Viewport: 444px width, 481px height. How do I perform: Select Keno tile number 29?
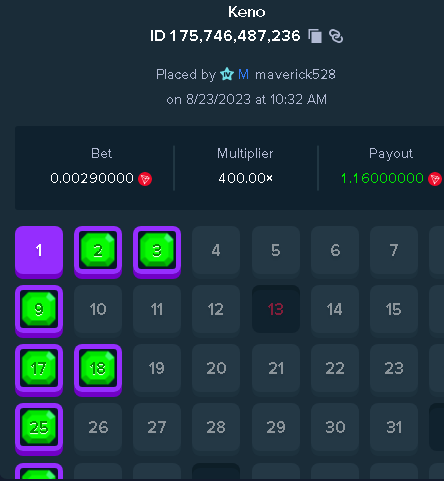pos(276,428)
